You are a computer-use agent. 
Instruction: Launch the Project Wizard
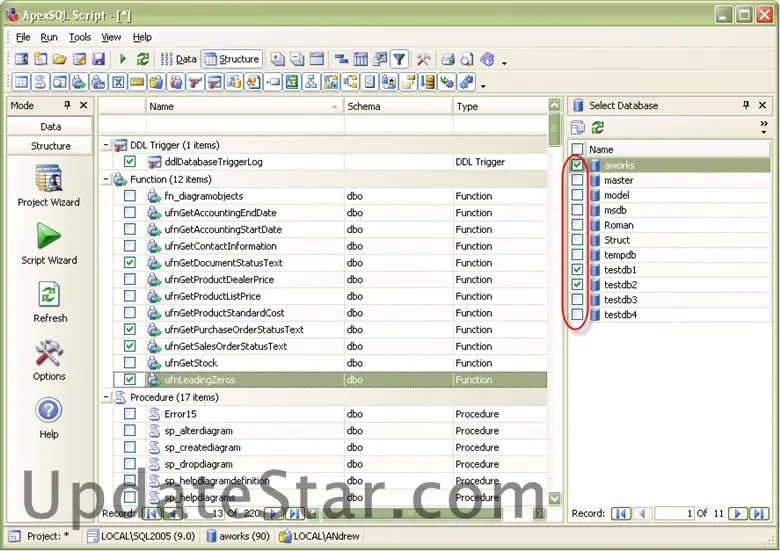click(48, 186)
